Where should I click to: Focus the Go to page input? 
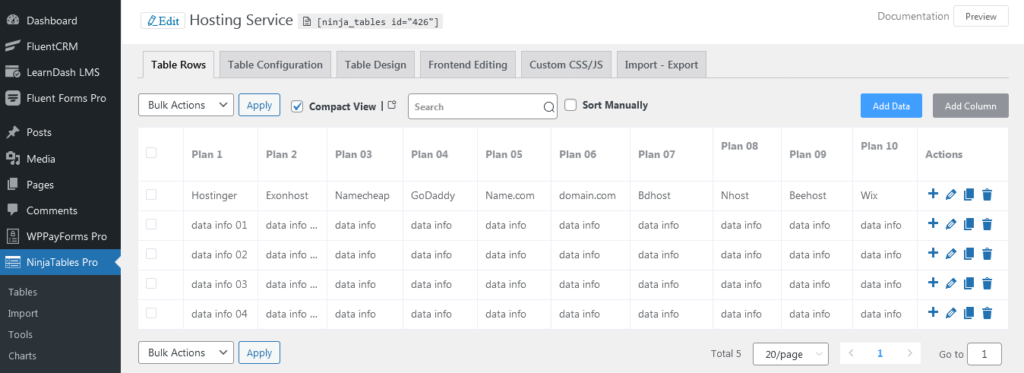click(985, 354)
